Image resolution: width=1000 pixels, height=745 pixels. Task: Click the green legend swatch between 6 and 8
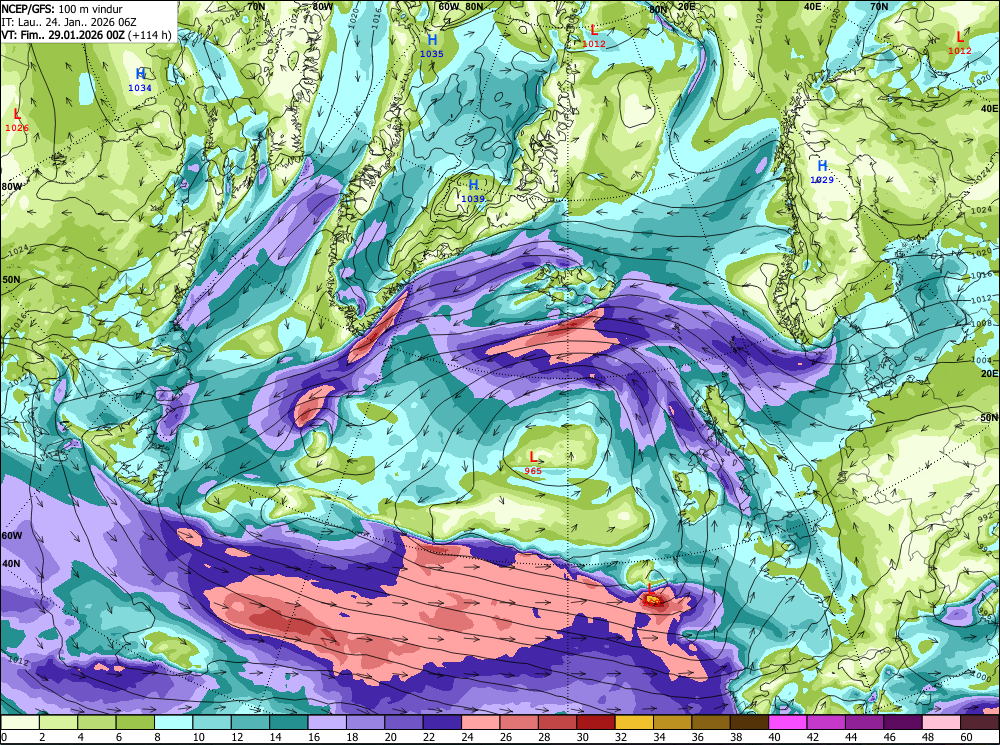click(135, 722)
